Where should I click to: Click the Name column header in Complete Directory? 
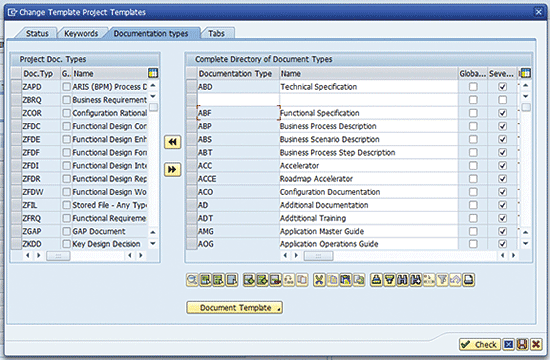(369, 74)
